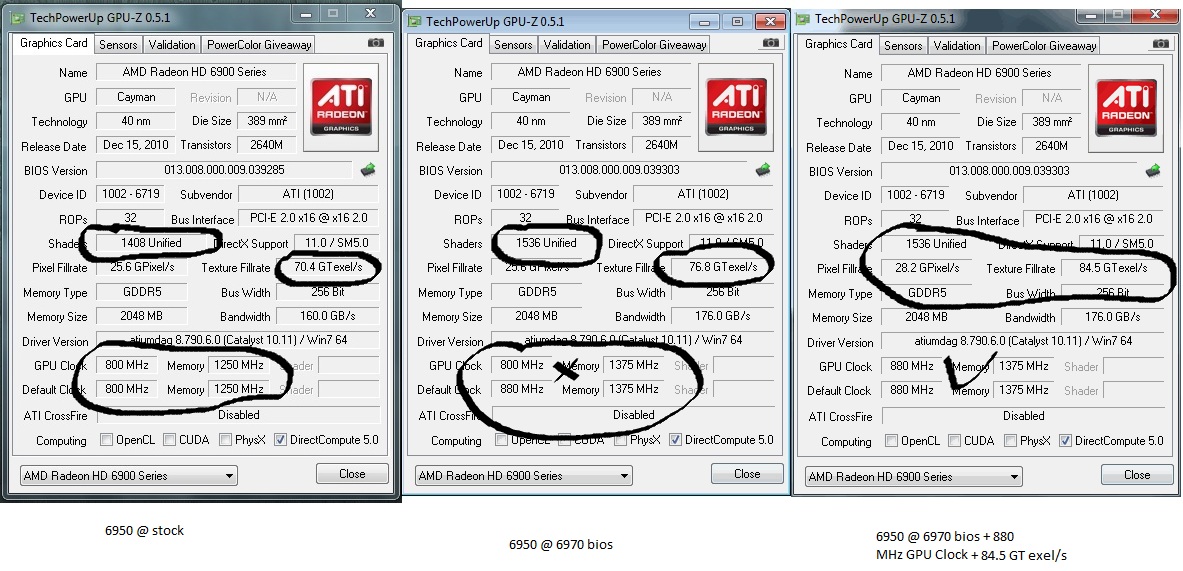Click 880 MHz GPU clock in right window

[x=911, y=366]
